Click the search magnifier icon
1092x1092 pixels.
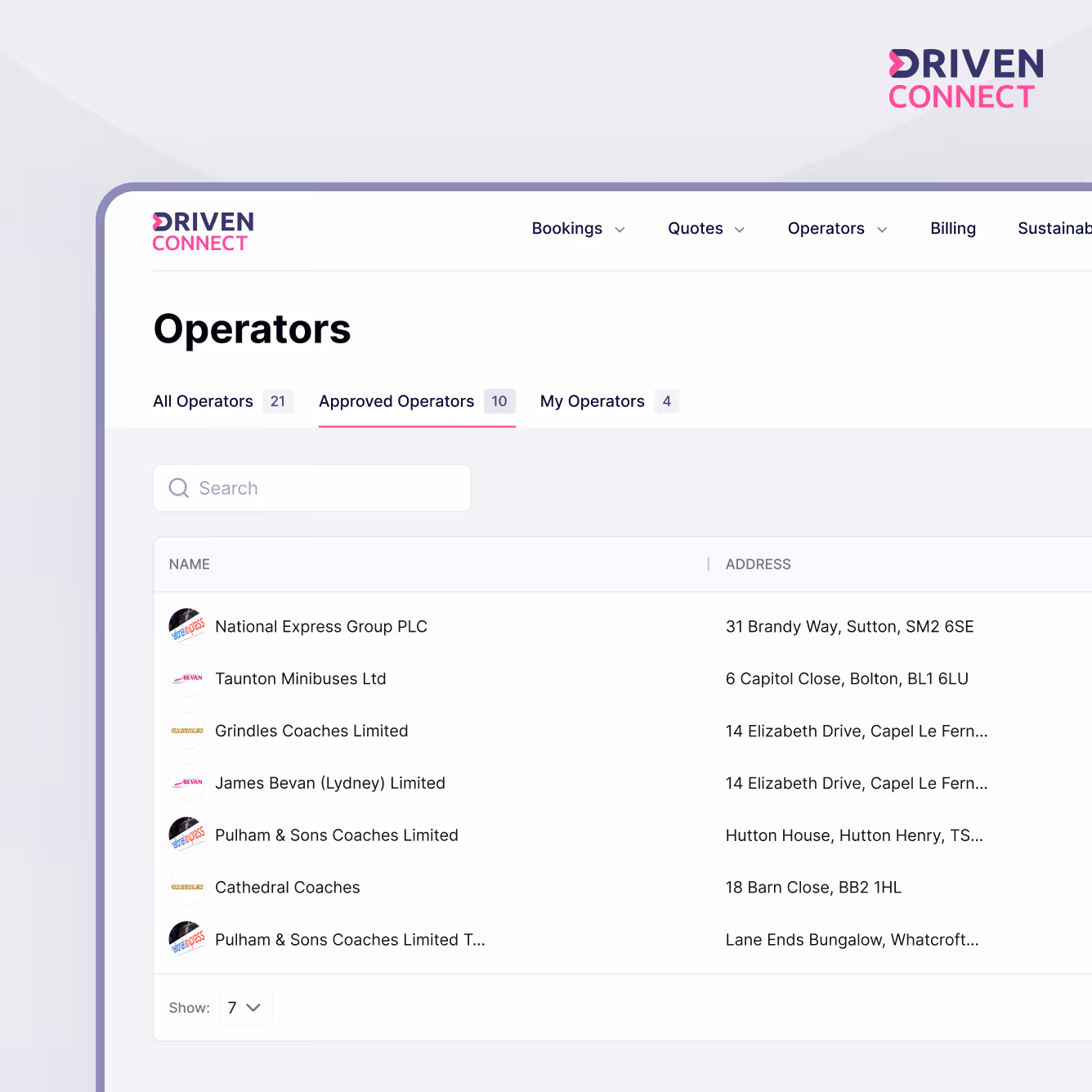click(179, 488)
